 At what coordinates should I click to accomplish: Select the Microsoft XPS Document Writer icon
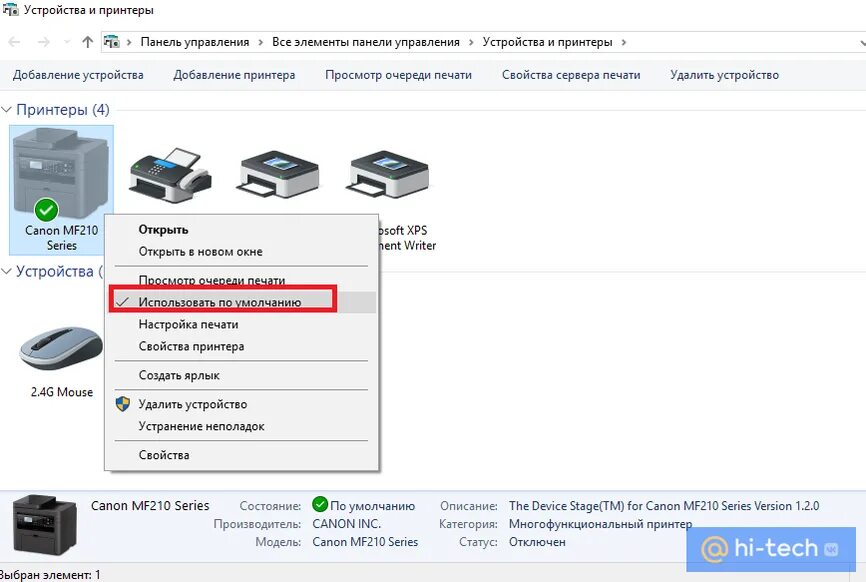click(x=388, y=174)
